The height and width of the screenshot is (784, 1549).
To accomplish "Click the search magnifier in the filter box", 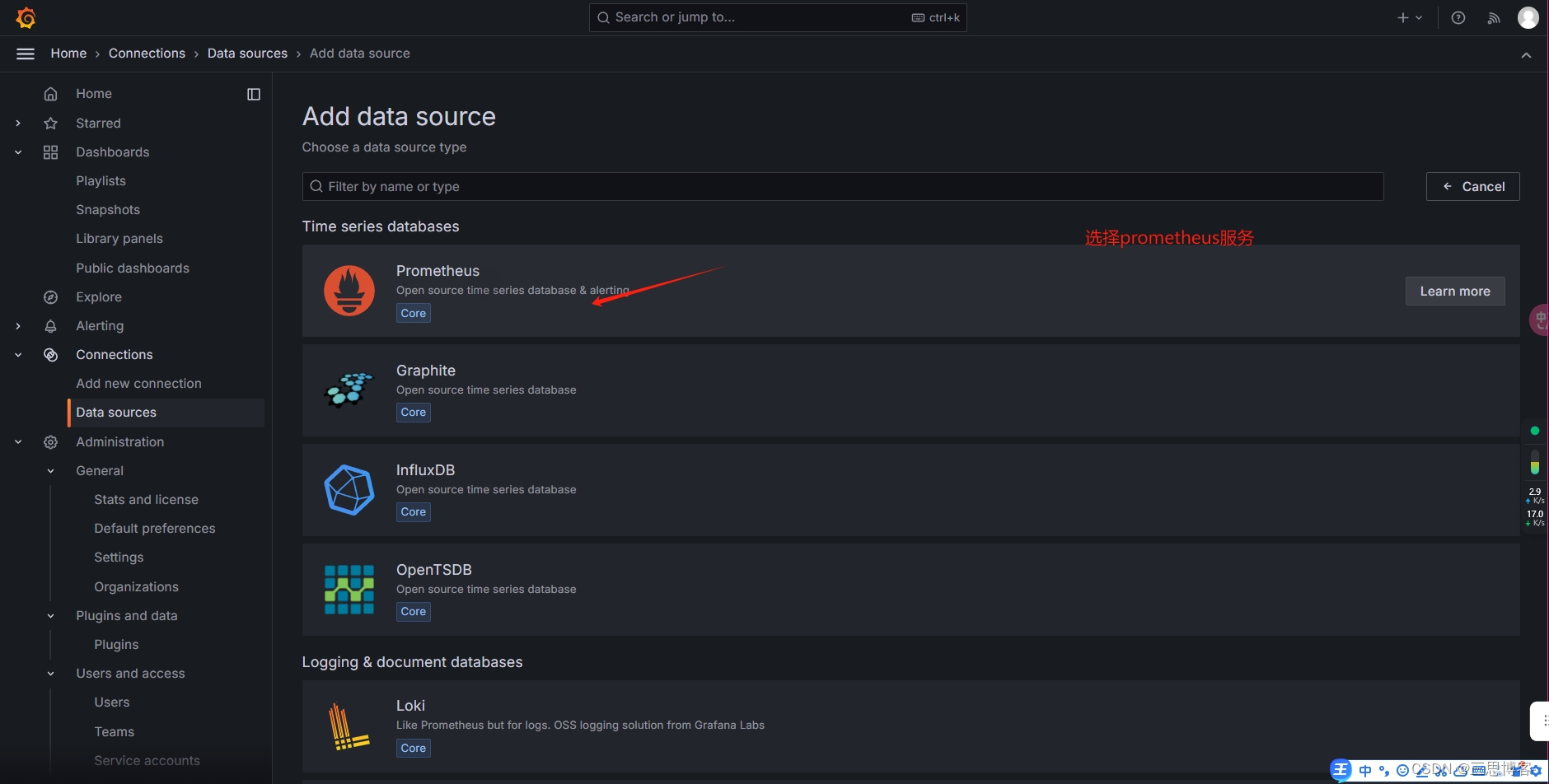I will 316,187.
